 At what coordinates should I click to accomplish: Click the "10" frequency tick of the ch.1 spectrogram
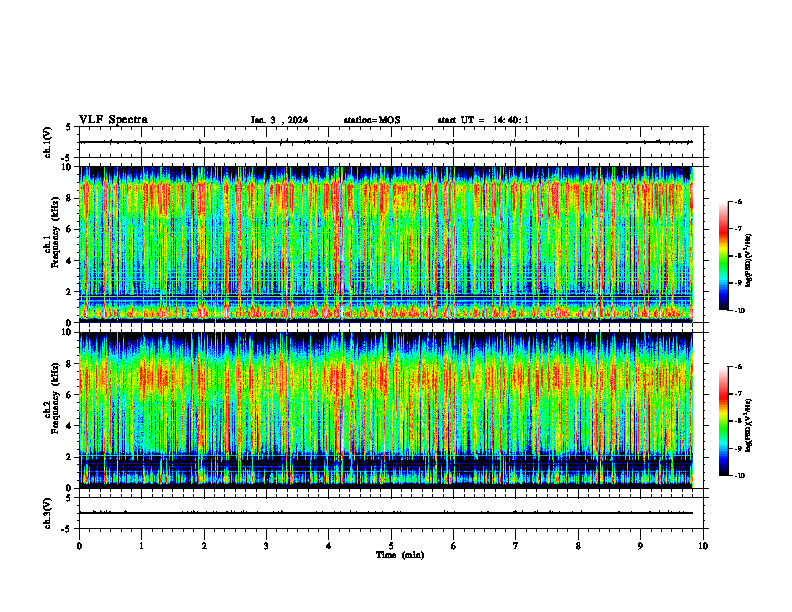pyautogui.click(x=66, y=167)
